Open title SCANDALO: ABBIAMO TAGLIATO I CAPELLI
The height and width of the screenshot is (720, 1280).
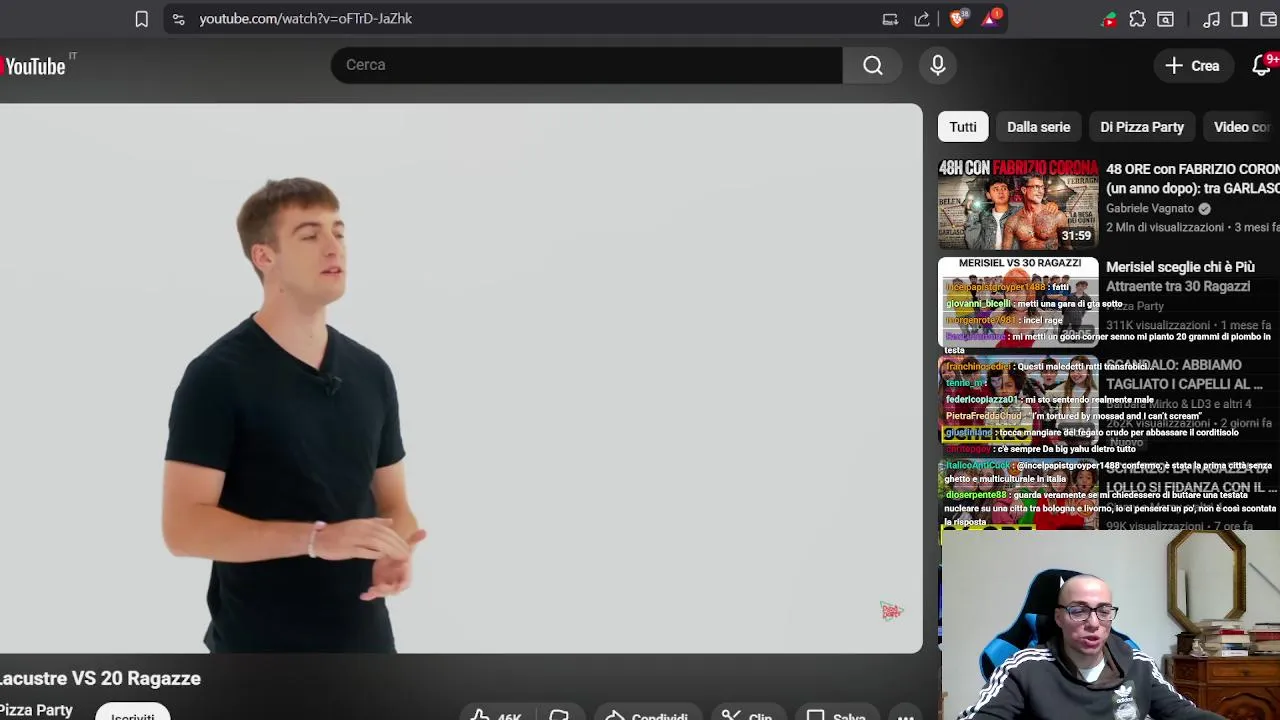1184,375
